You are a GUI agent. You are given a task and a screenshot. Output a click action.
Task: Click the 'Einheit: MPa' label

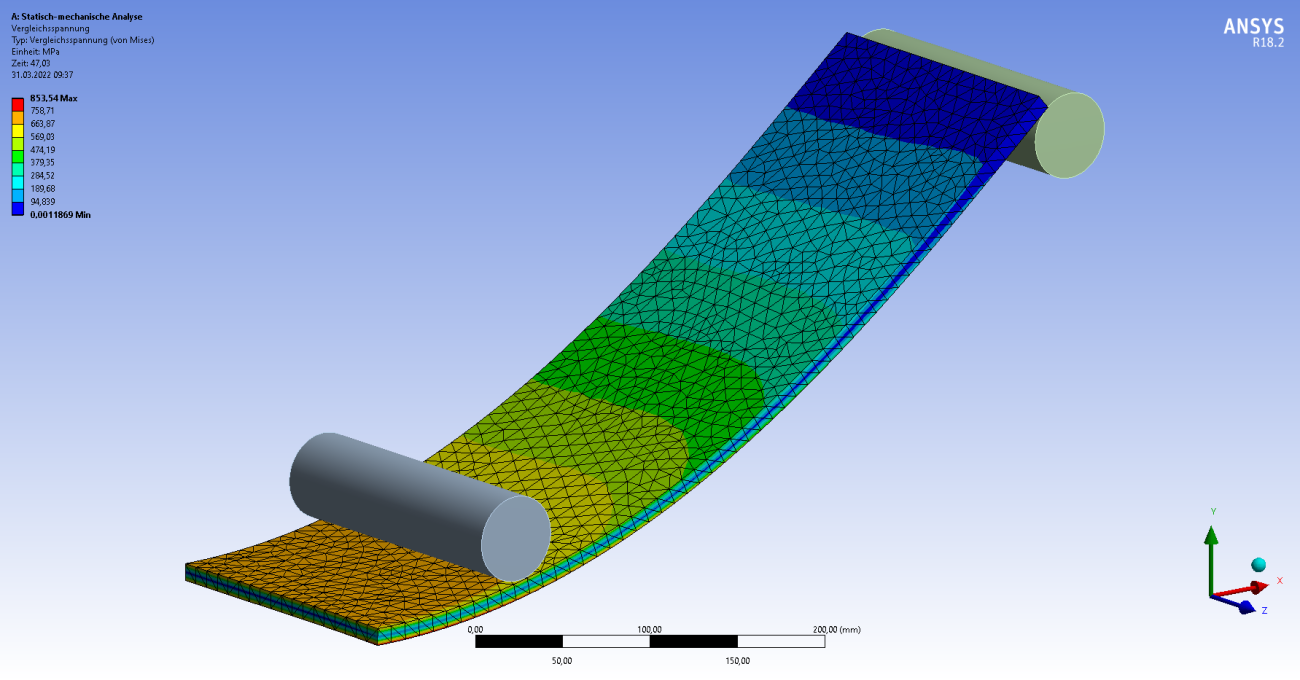pos(35,51)
